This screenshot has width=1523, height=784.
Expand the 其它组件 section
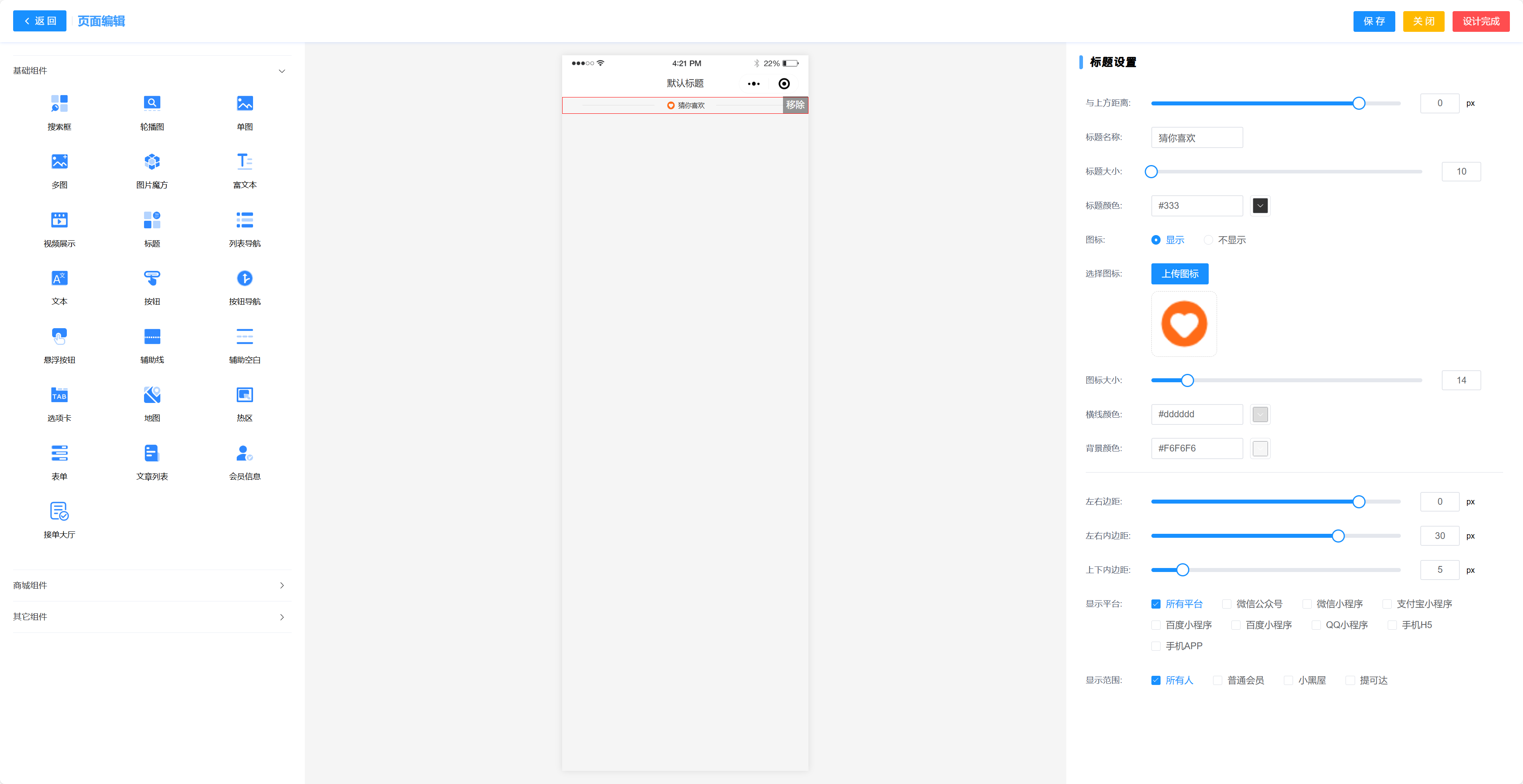[281, 617]
